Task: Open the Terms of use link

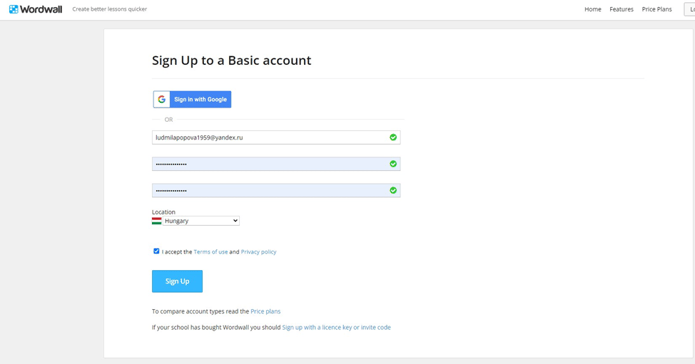Action: (x=211, y=252)
